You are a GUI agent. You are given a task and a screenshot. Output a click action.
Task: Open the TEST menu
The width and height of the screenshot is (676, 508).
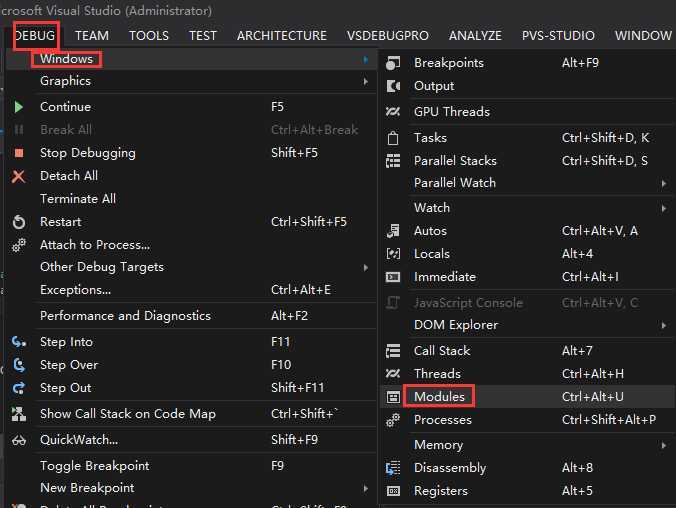[203, 35]
